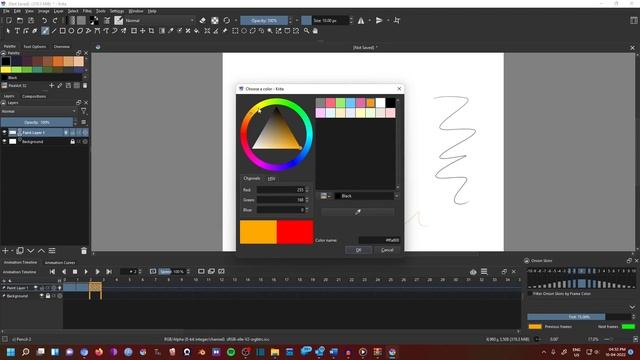Select the Elliptical Selection tool
This screenshot has height=360, width=640.
[x=244, y=31]
